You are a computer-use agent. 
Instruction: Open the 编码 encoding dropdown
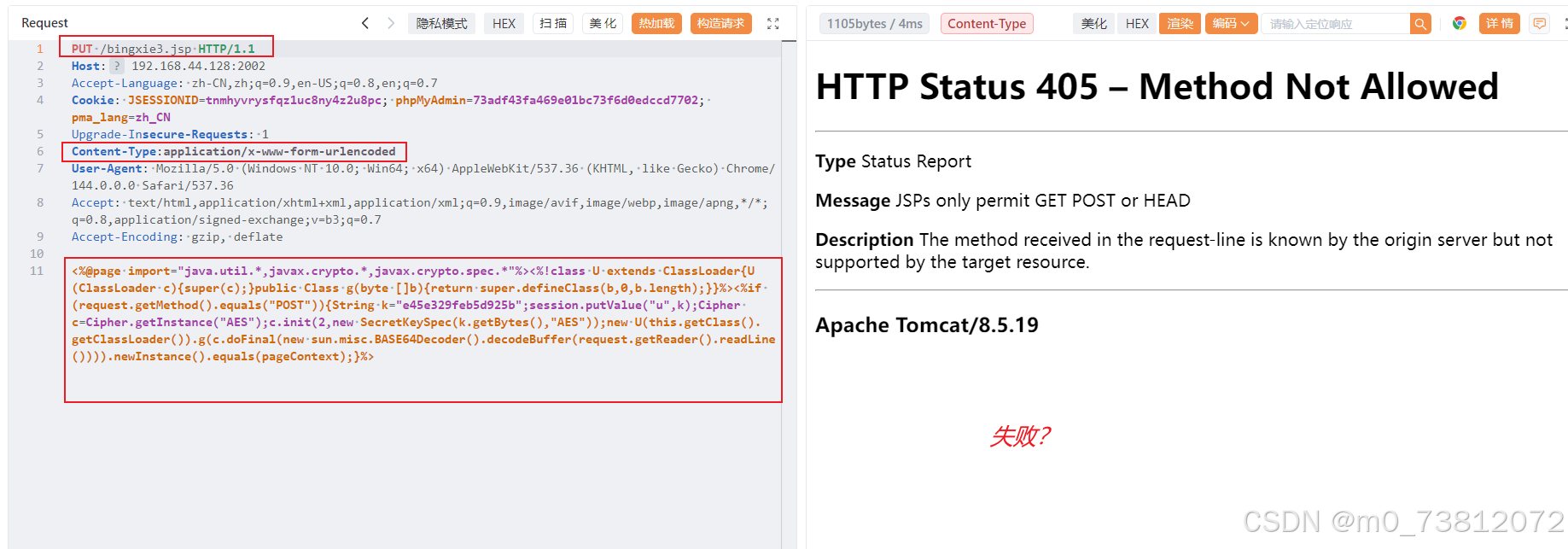tap(1231, 23)
